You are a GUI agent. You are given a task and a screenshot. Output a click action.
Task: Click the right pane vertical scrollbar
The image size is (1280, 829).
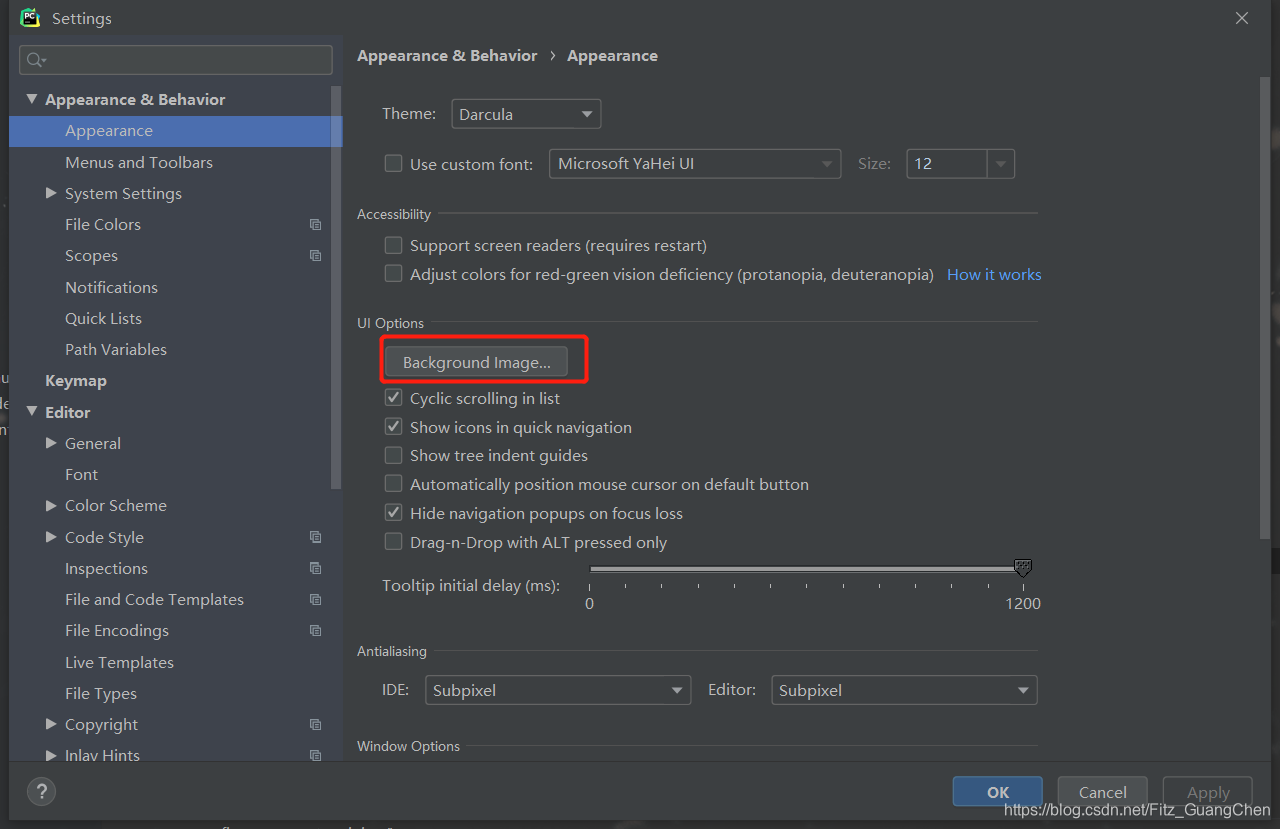tap(1265, 310)
